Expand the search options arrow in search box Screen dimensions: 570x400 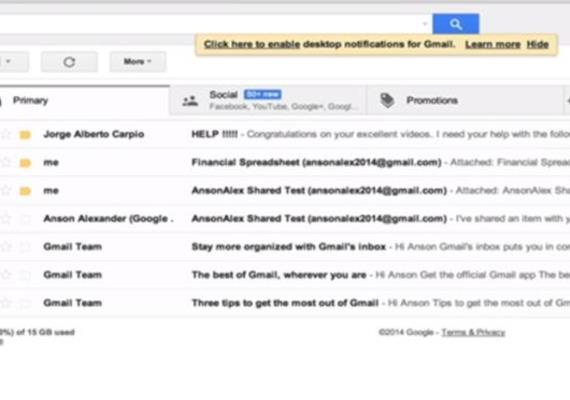(425, 24)
